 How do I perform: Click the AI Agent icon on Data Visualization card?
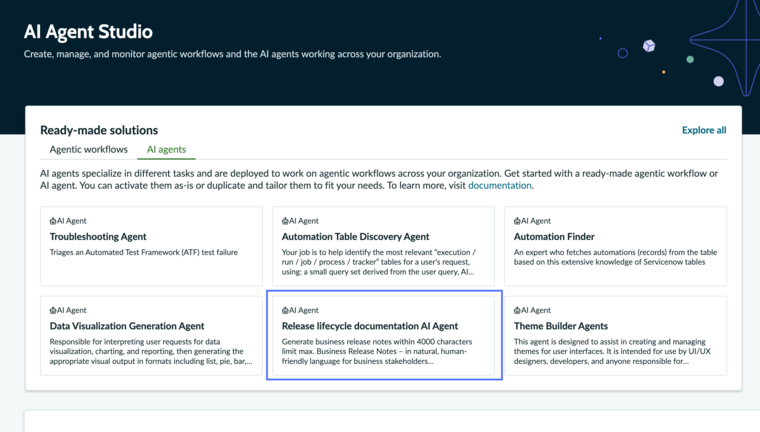53,310
